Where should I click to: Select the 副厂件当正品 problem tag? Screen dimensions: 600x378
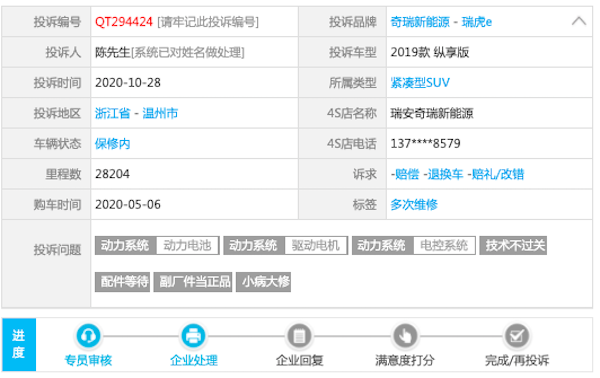(x=193, y=282)
